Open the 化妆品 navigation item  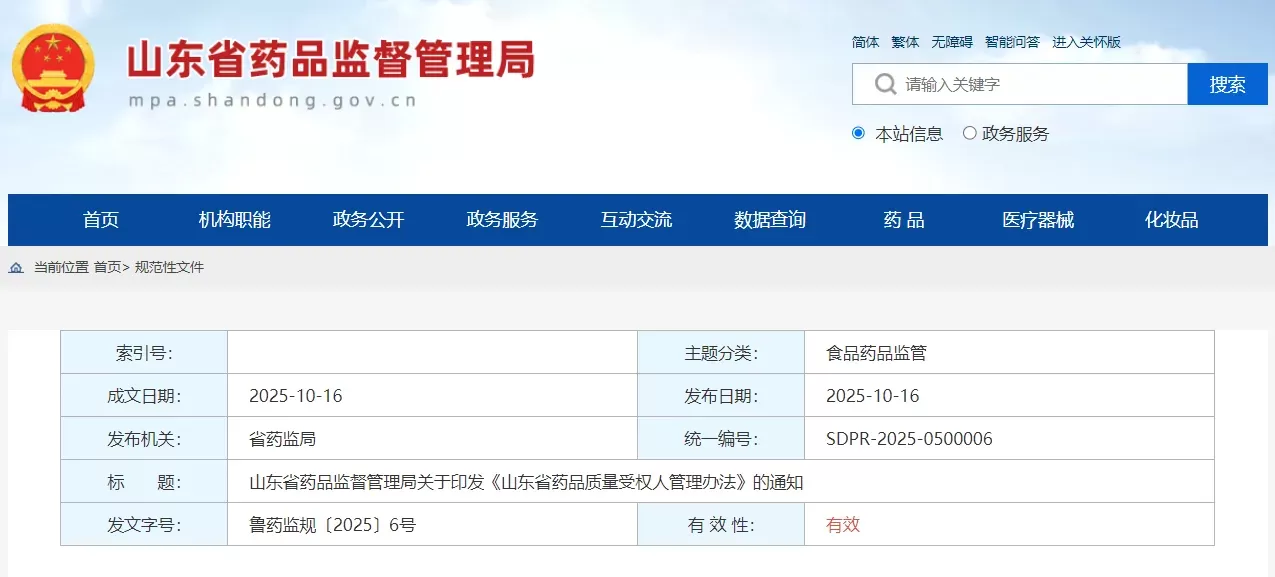1171,220
